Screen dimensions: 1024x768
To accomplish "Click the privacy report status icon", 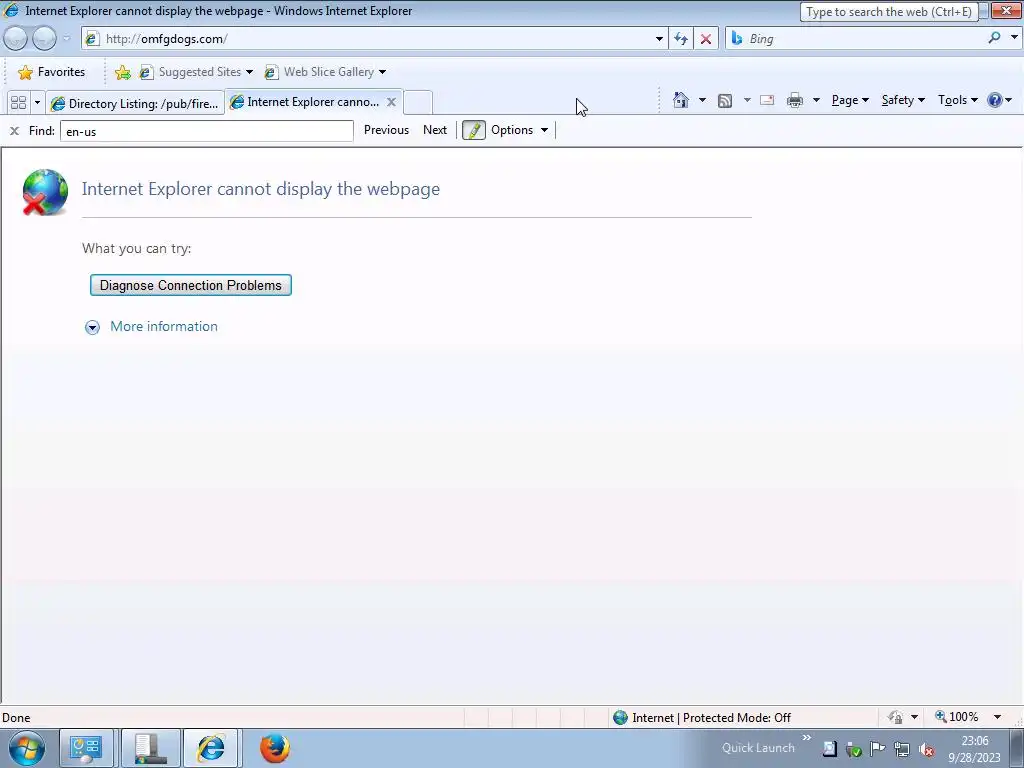I will (895, 717).
